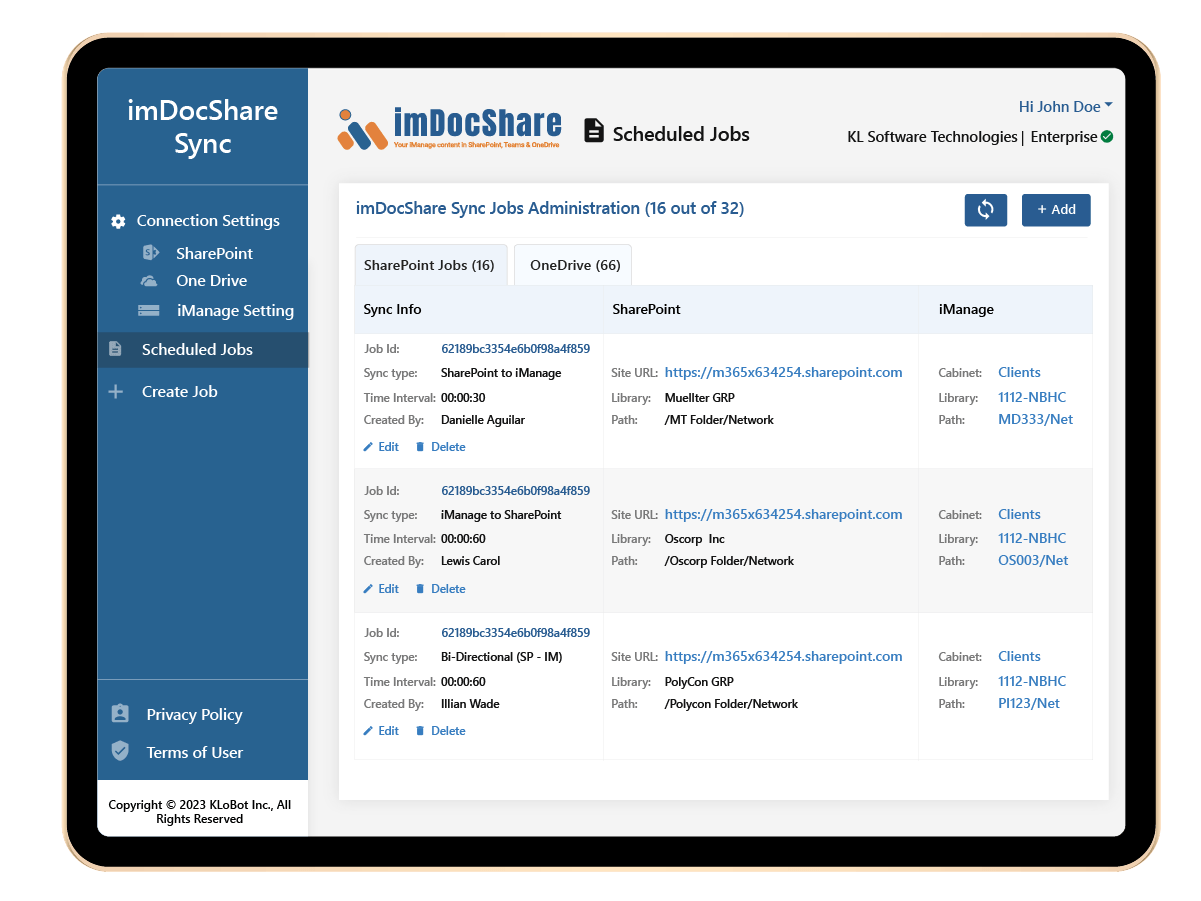
Task: Click the Clients cabinet link in the OS003/Net row
Action: pos(1019,514)
